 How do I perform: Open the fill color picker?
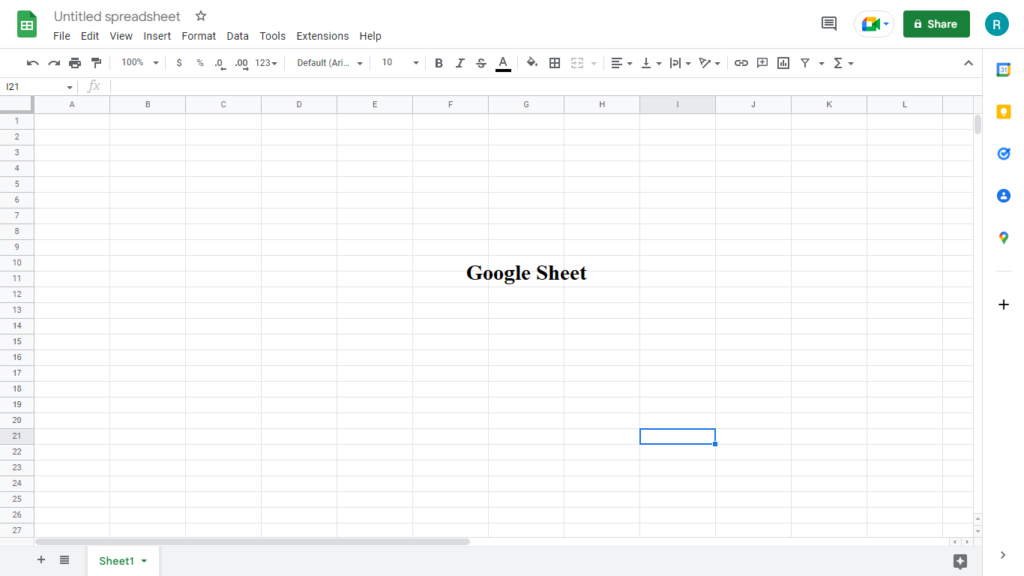[532, 63]
